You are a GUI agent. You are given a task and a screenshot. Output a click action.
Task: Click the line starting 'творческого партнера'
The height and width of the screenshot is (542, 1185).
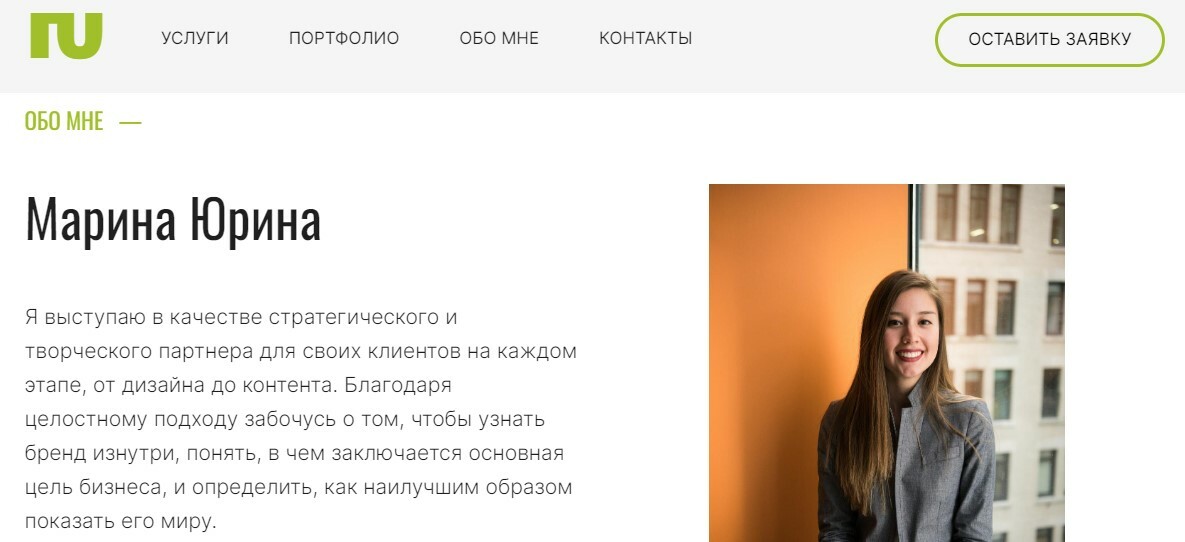point(301,352)
